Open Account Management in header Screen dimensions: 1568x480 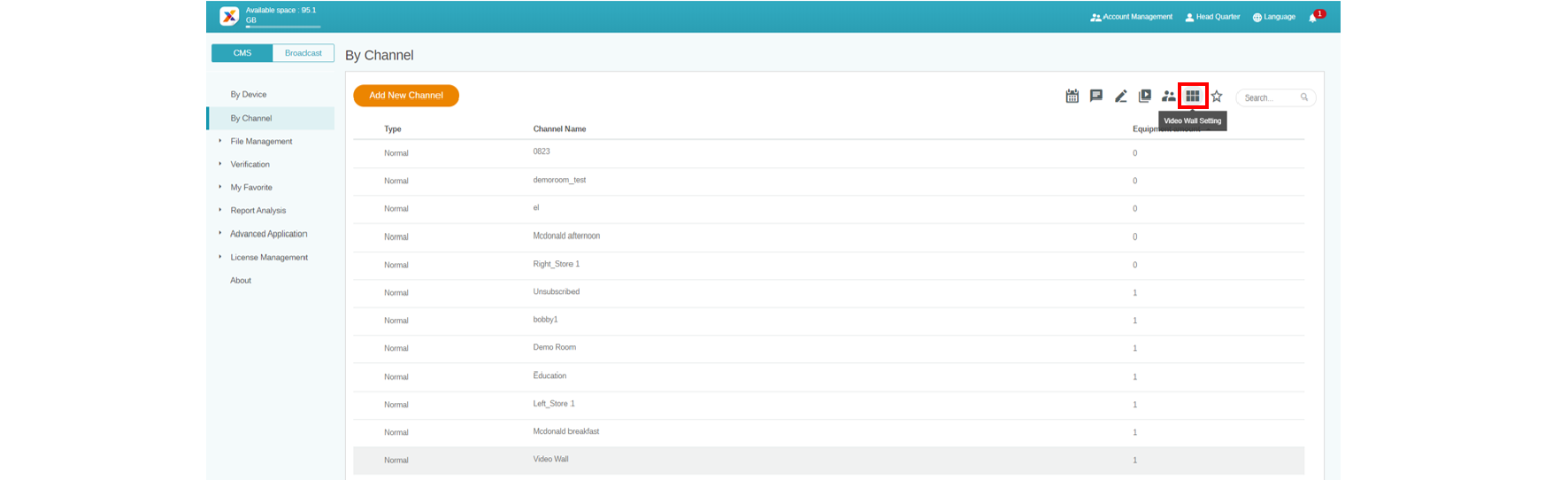[1132, 17]
